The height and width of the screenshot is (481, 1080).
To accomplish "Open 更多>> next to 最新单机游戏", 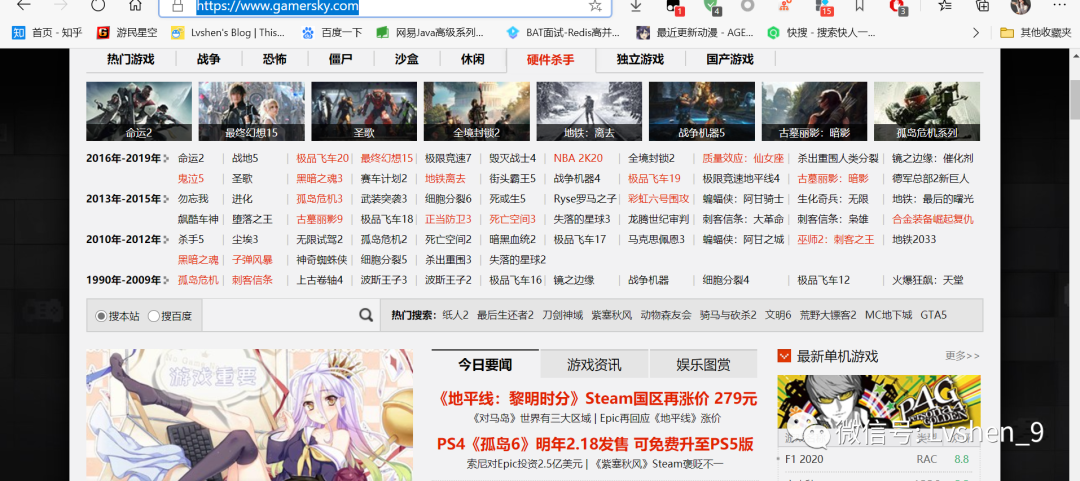I will tap(962, 356).
